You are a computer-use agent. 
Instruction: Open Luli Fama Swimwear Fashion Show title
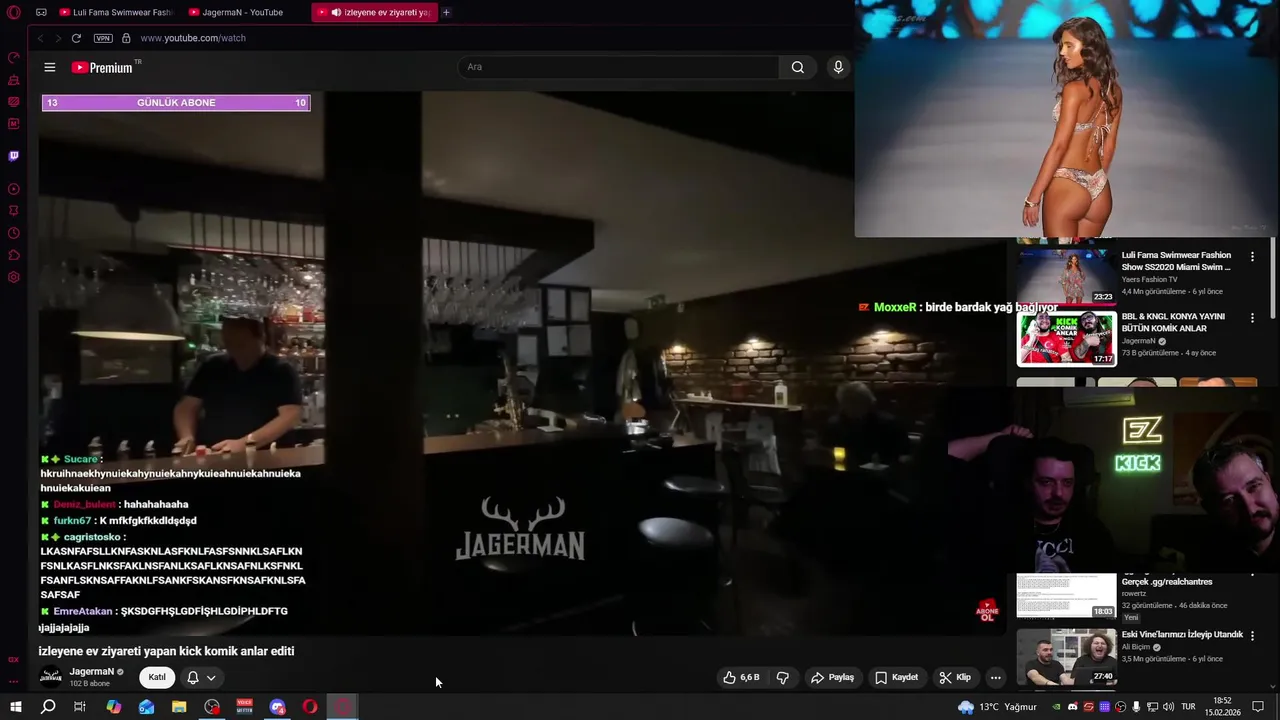click(x=1176, y=261)
